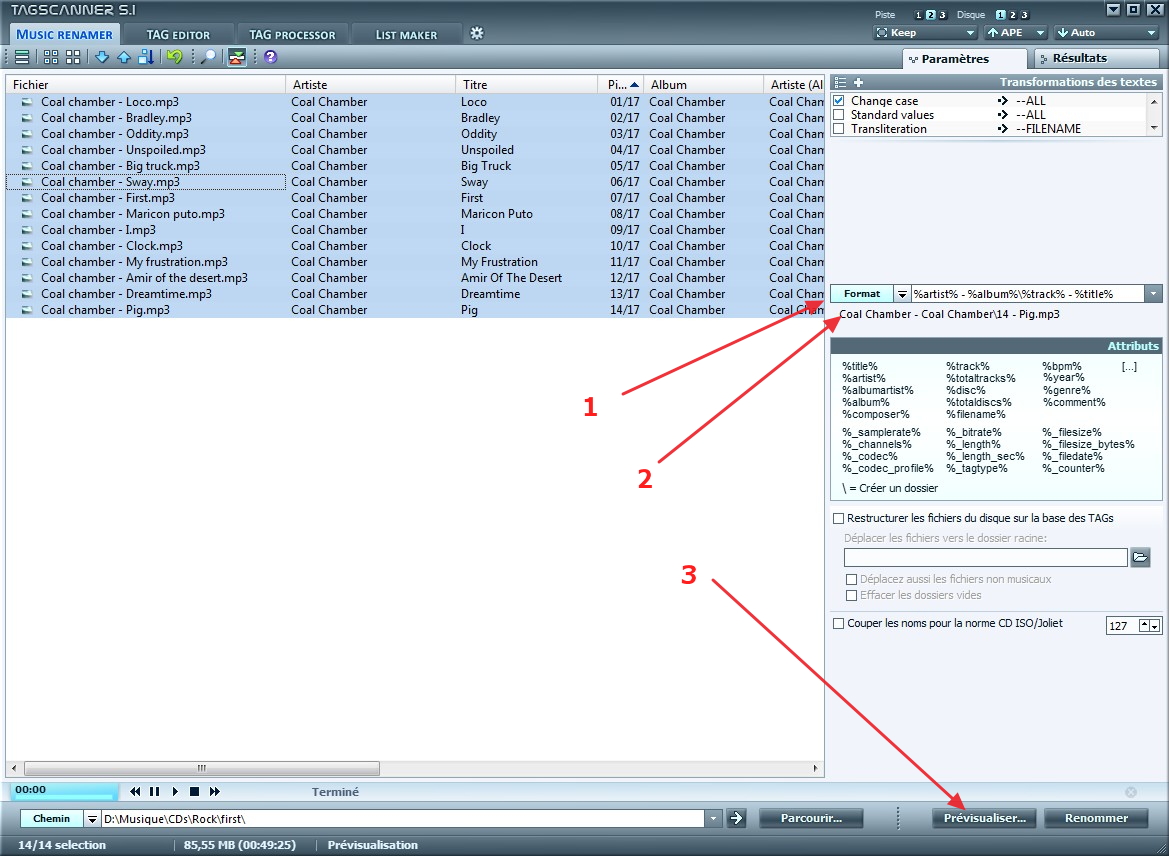
Task: Move selected files down with blue down arrow
Action: click(x=102, y=57)
